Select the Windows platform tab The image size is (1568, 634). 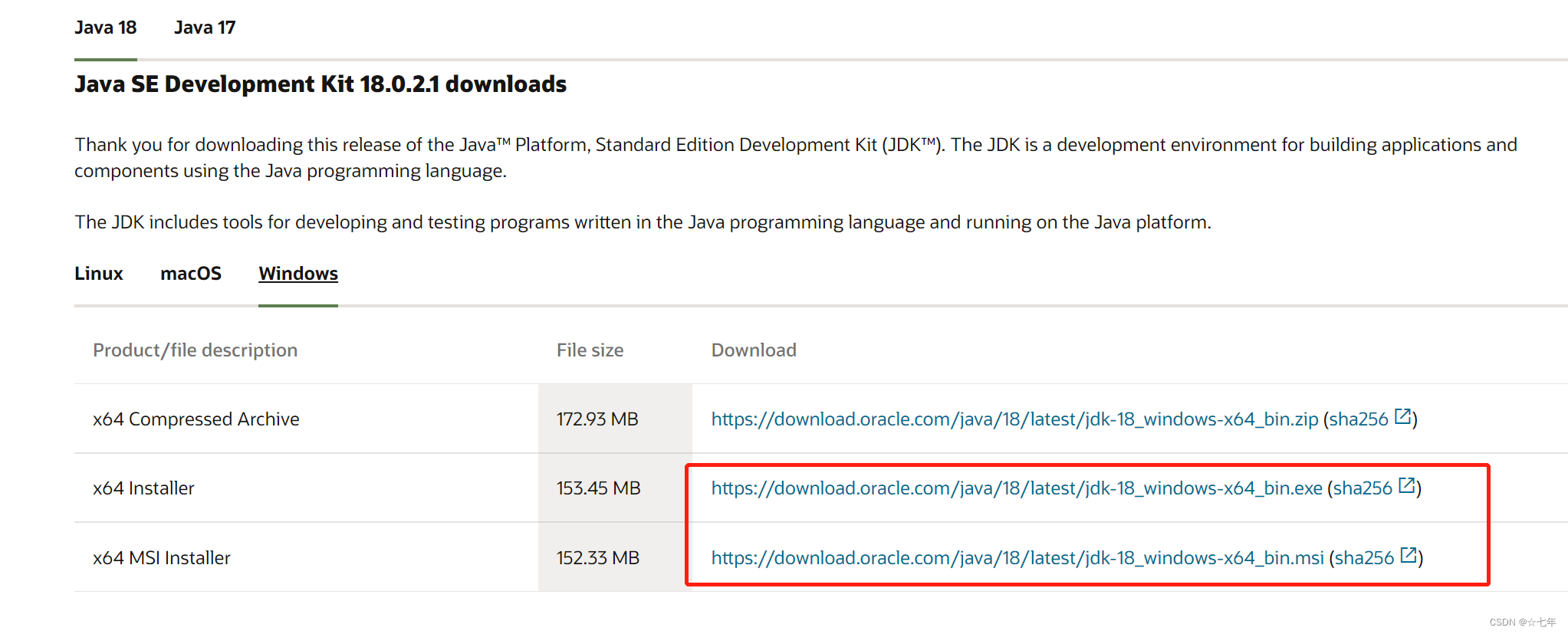click(x=298, y=274)
